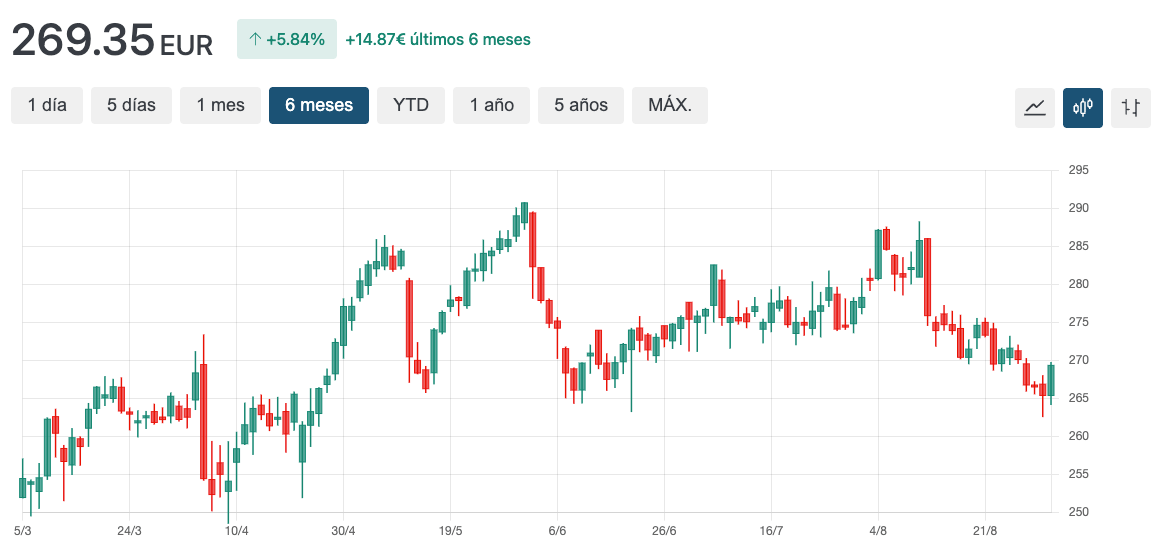Click the 265 y-axis label
This screenshot has height=552, width=1163.
(1078, 398)
